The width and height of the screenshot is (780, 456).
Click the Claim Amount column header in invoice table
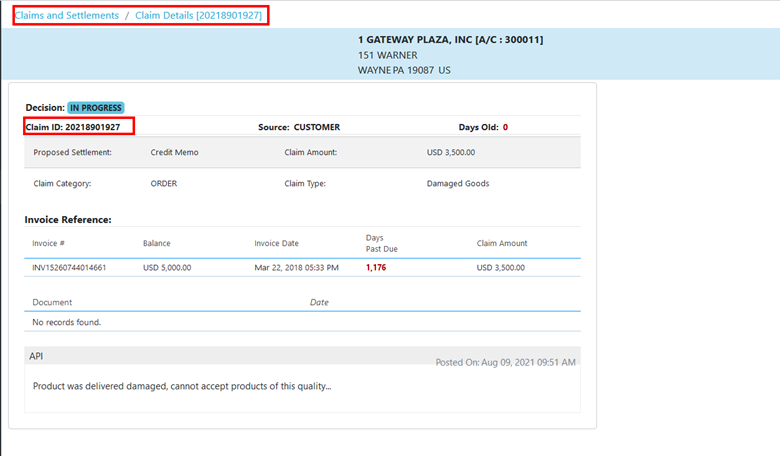click(x=502, y=243)
